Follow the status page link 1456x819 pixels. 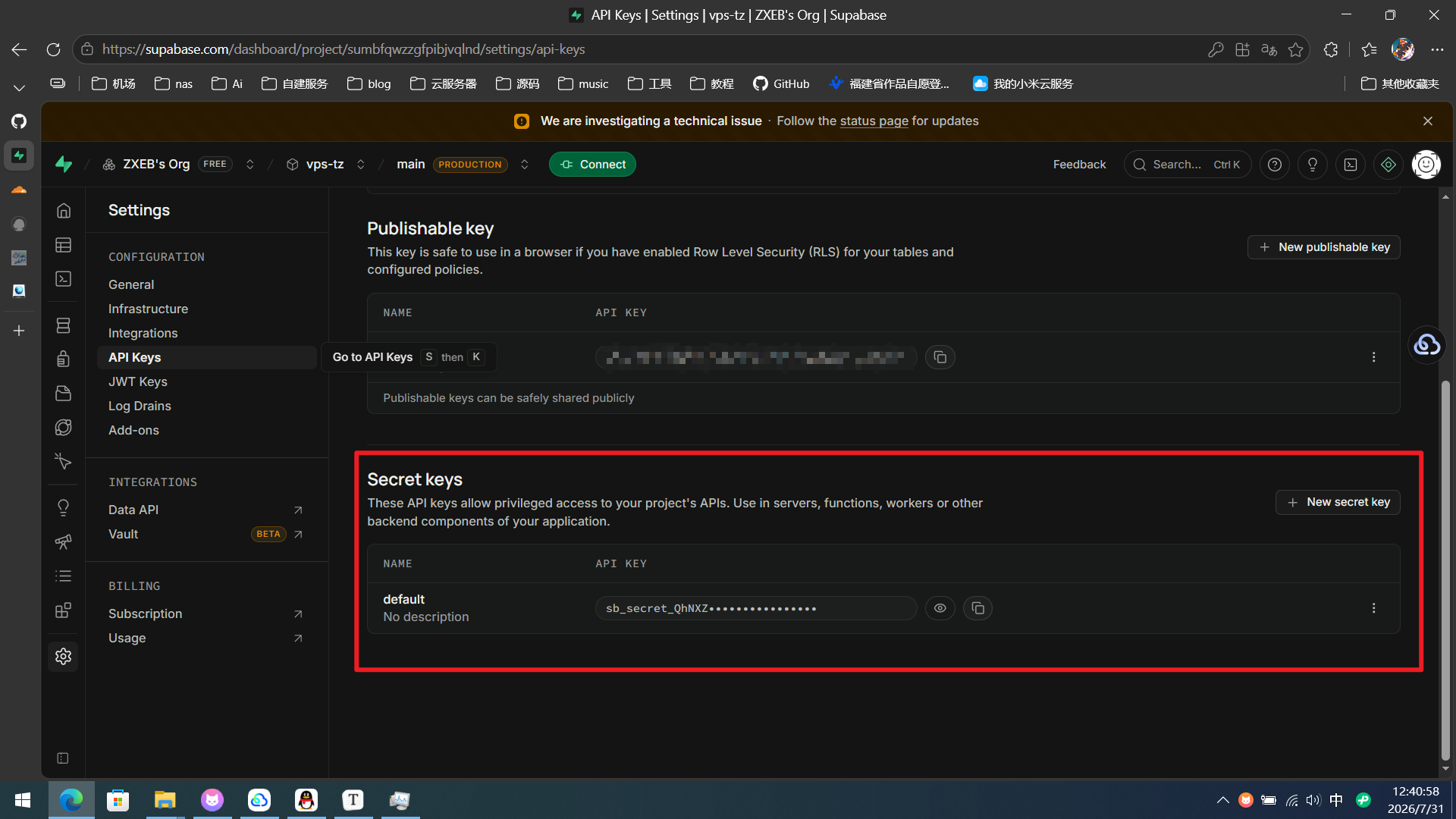click(874, 121)
